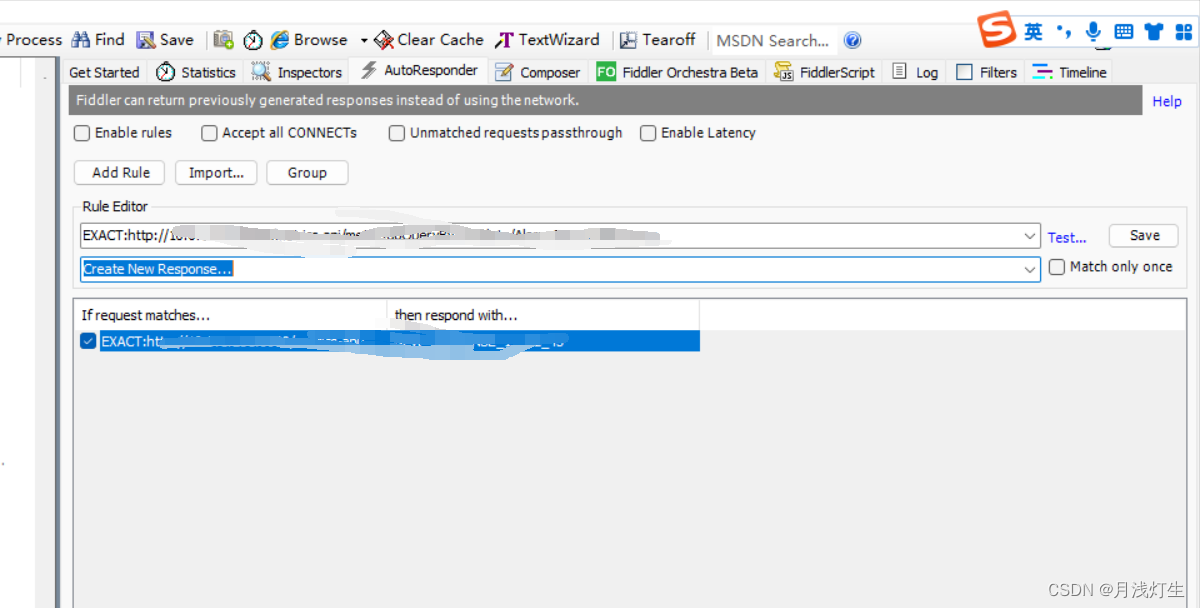The image size is (1200, 608).
Task: Select the AutoResponder tab
Action: click(419, 71)
